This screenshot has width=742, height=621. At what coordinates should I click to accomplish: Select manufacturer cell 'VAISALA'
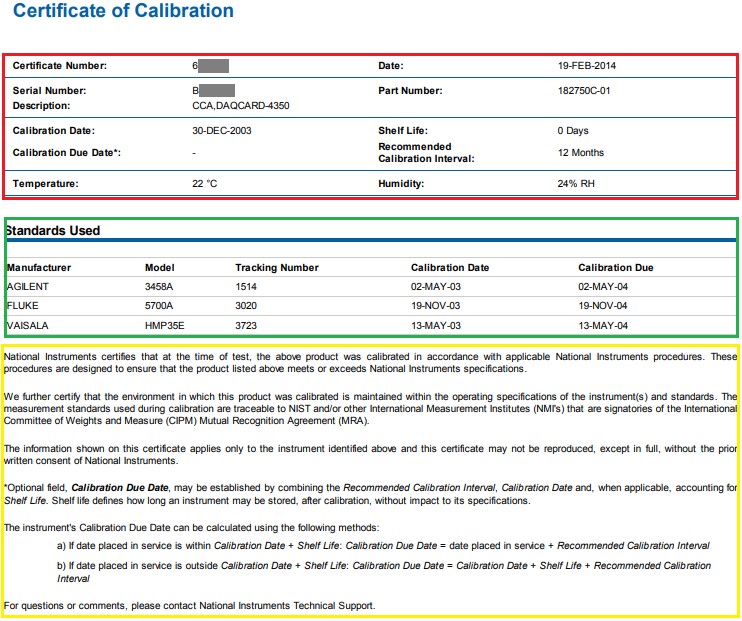(x=27, y=326)
